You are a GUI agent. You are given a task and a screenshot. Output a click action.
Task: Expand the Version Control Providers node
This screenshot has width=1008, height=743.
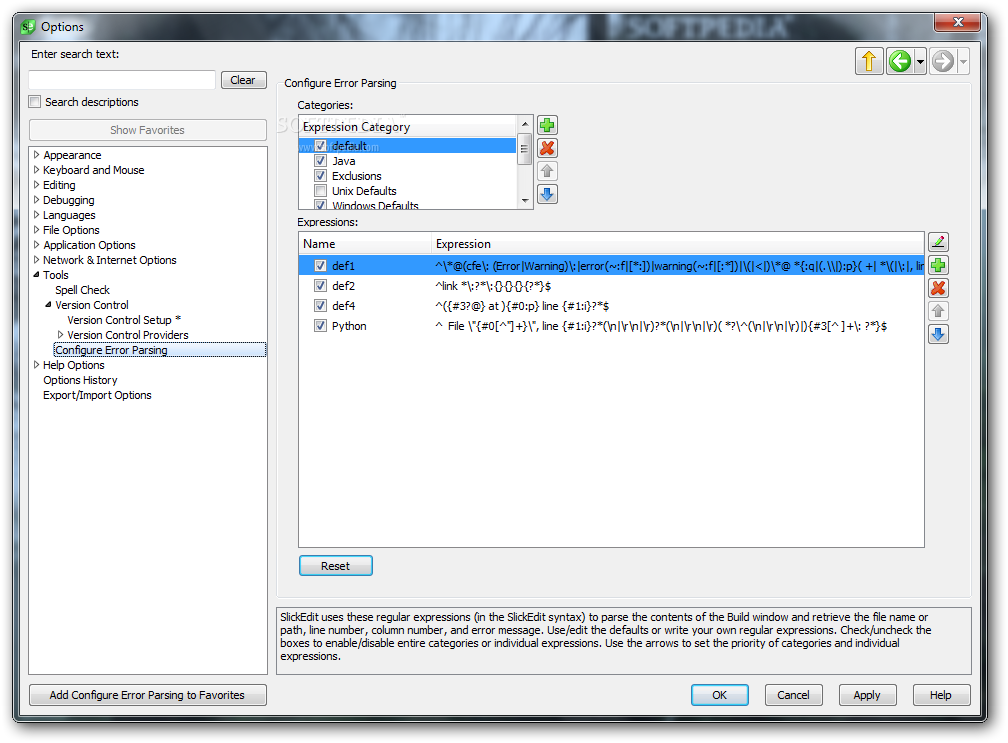point(60,335)
